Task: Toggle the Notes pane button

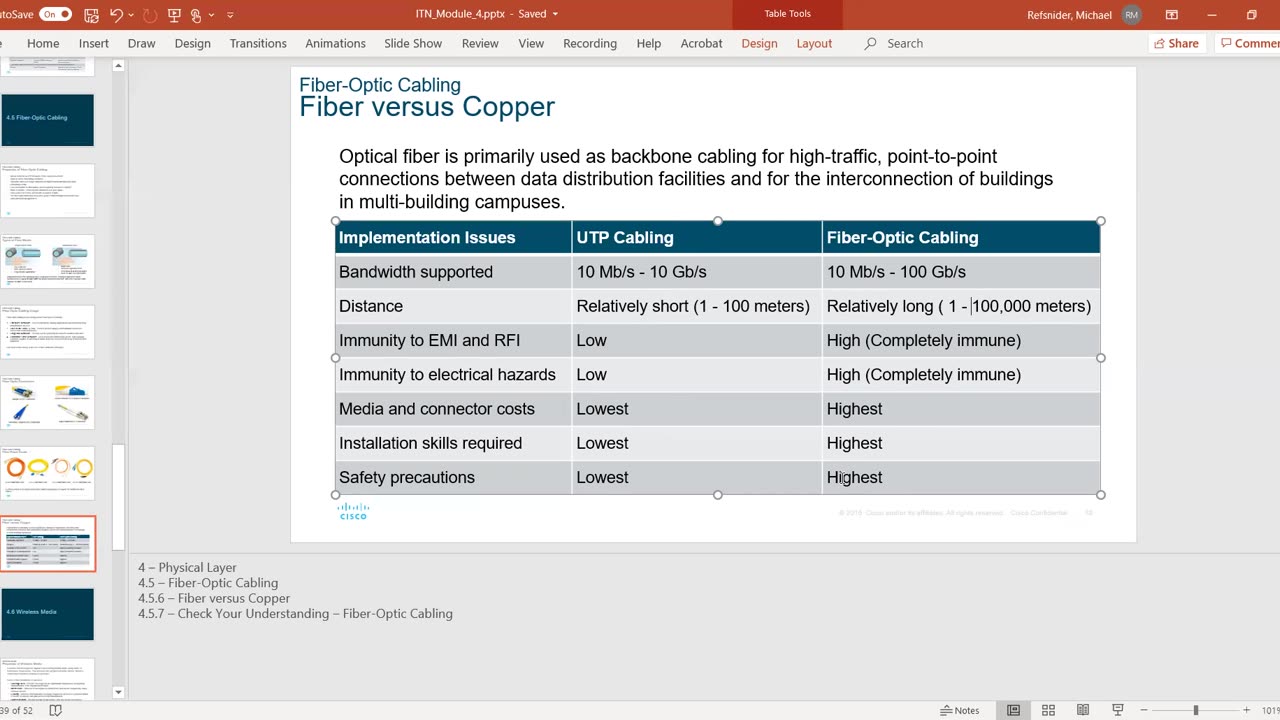Action: [x=960, y=710]
